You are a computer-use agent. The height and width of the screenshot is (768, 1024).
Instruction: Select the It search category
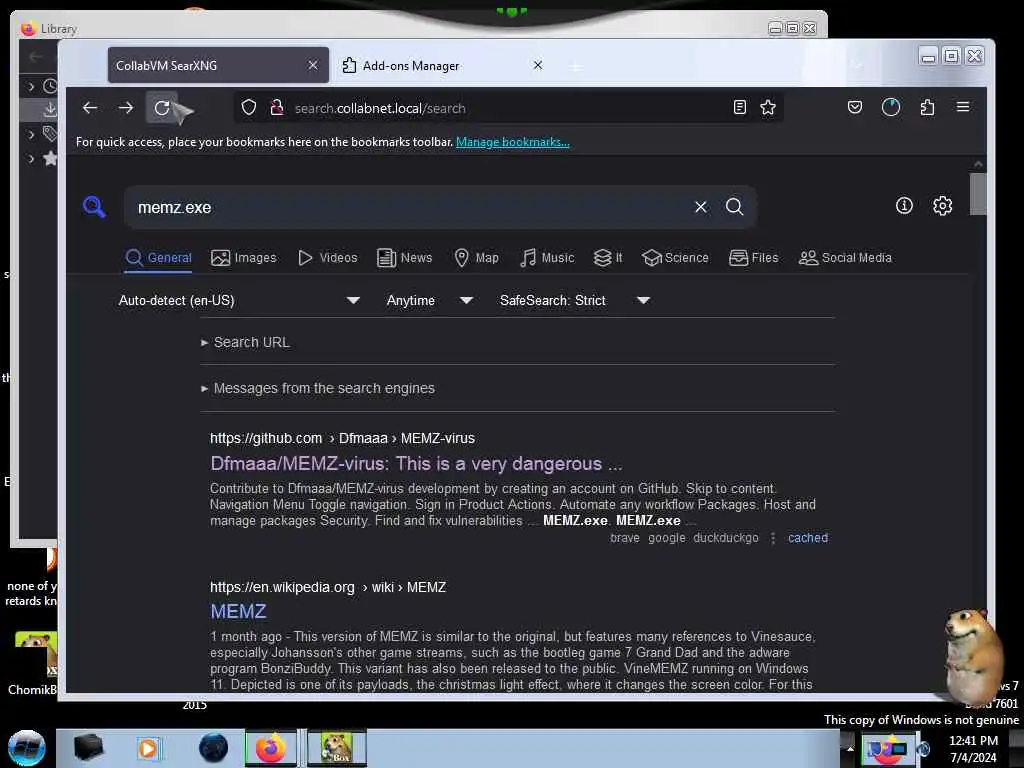pos(608,258)
